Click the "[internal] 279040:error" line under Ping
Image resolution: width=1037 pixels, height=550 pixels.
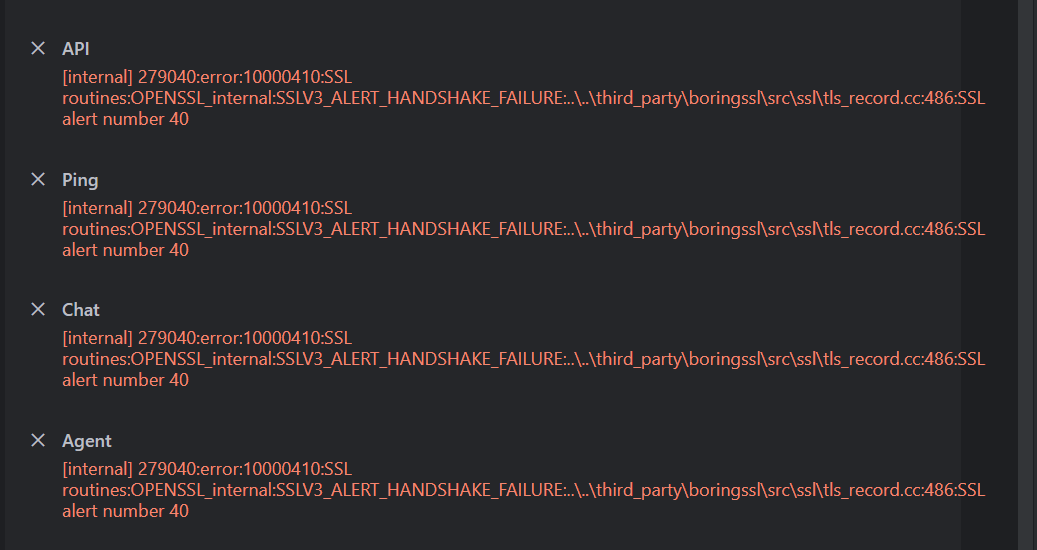(x=207, y=208)
